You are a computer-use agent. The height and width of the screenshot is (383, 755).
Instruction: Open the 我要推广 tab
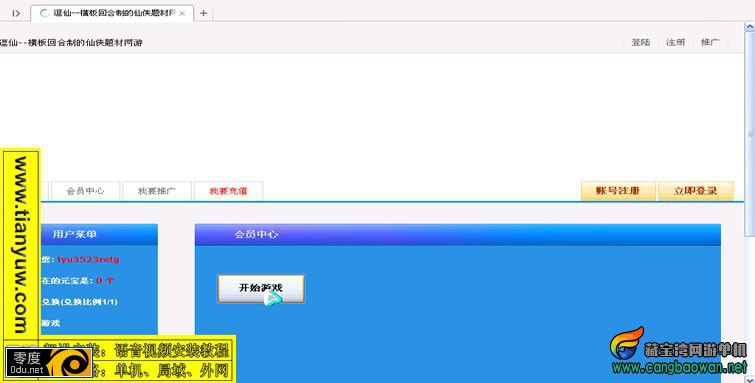coord(157,191)
